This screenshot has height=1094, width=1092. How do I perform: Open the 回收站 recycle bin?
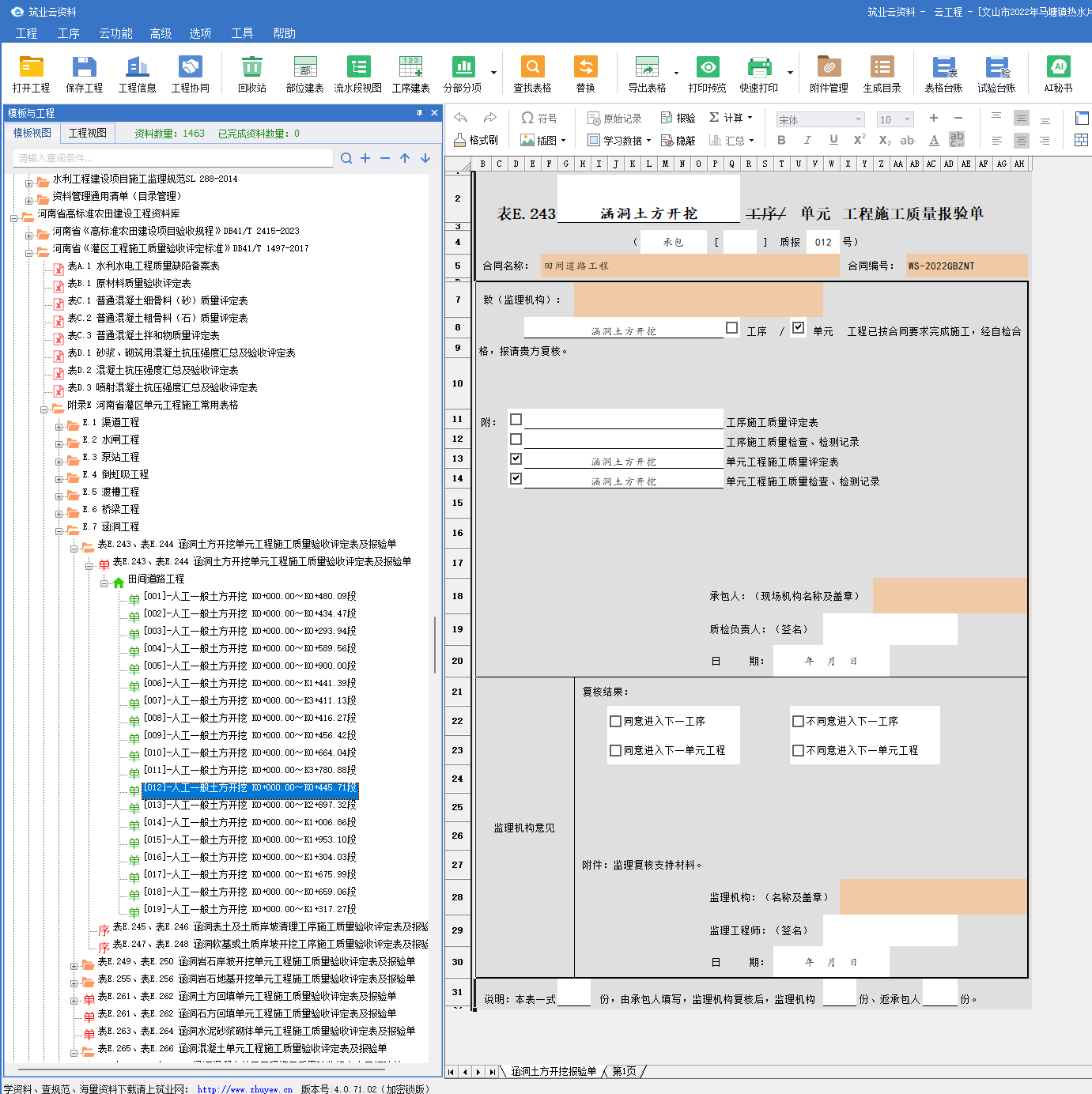(x=251, y=74)
